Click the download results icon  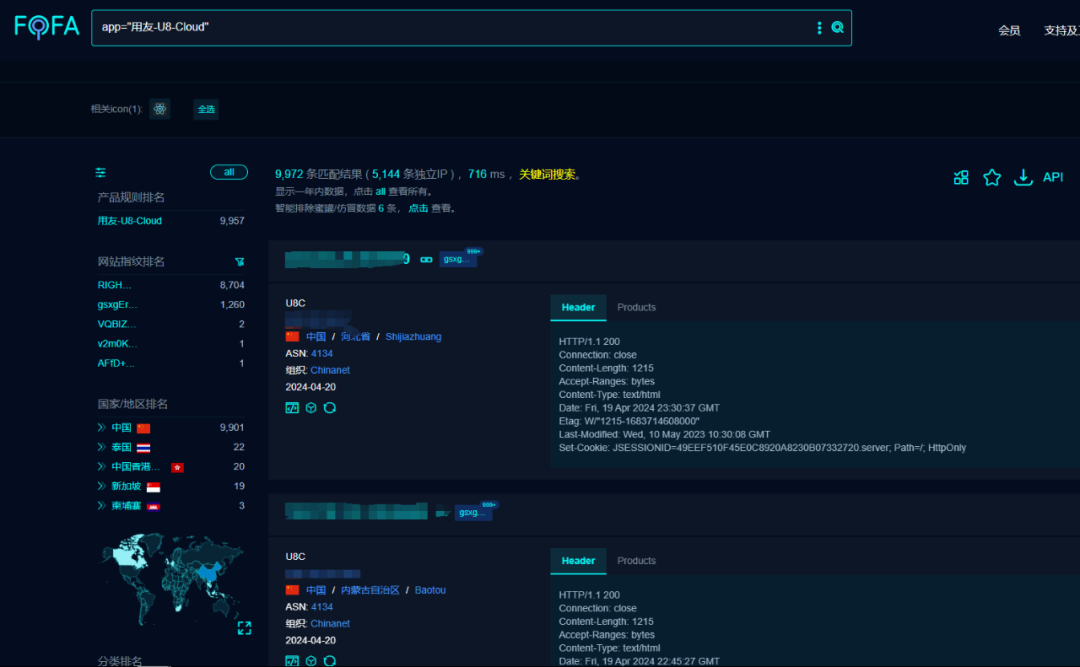tap(1023, 177)
